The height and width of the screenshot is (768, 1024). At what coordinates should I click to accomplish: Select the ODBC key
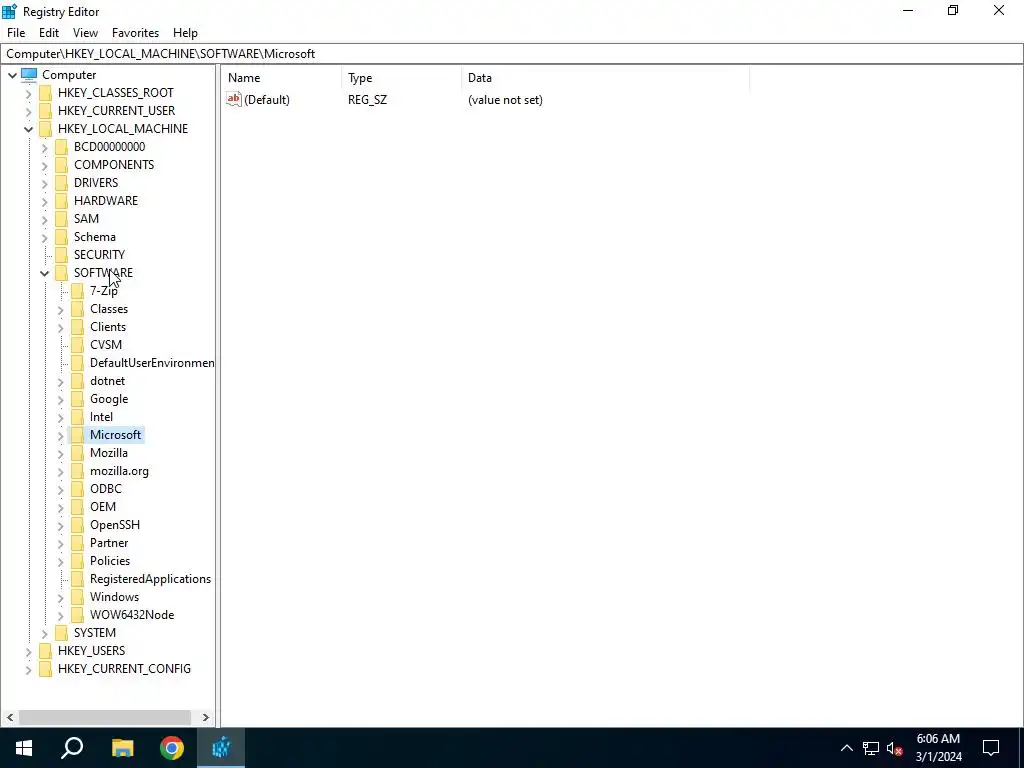click(106, 488)
